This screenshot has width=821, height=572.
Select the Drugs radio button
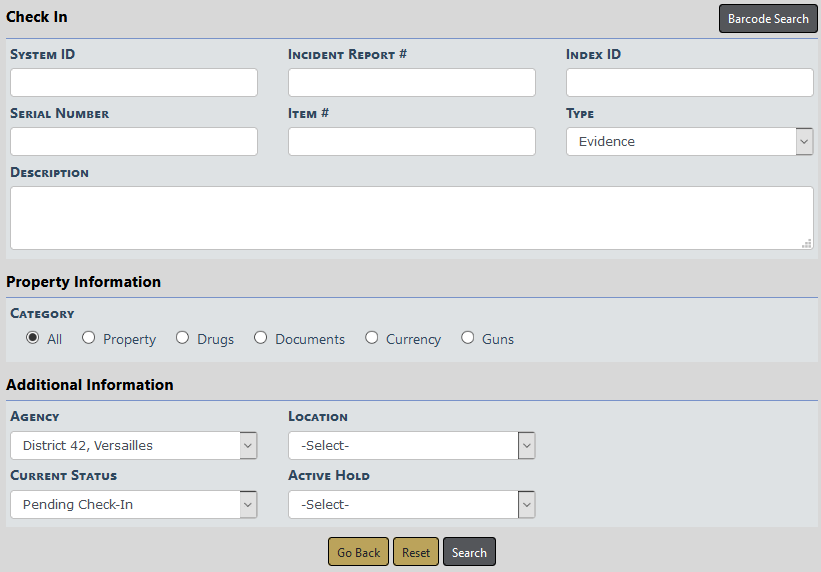(182, 338)
